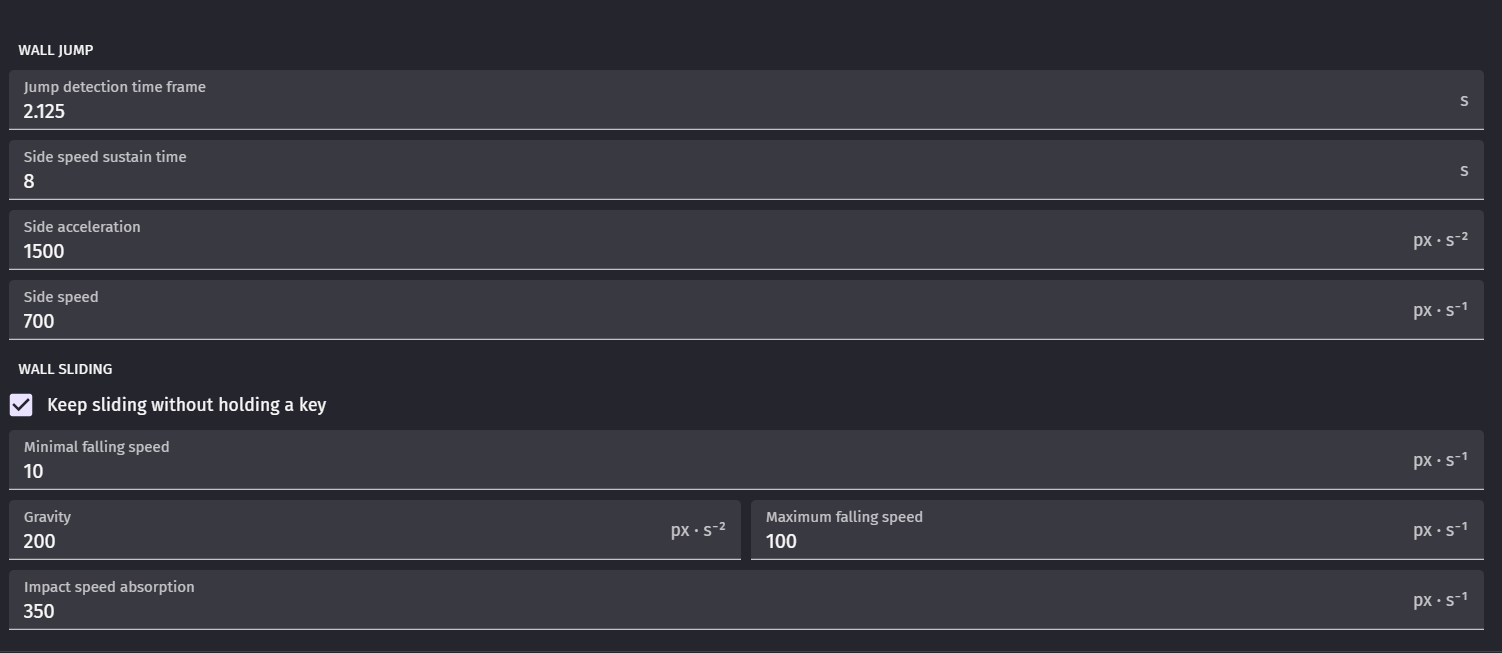Focus the Side speed sustain time input
This screenshot has height=653, width=1502.
pyautogui.click(x=700, y=181)
